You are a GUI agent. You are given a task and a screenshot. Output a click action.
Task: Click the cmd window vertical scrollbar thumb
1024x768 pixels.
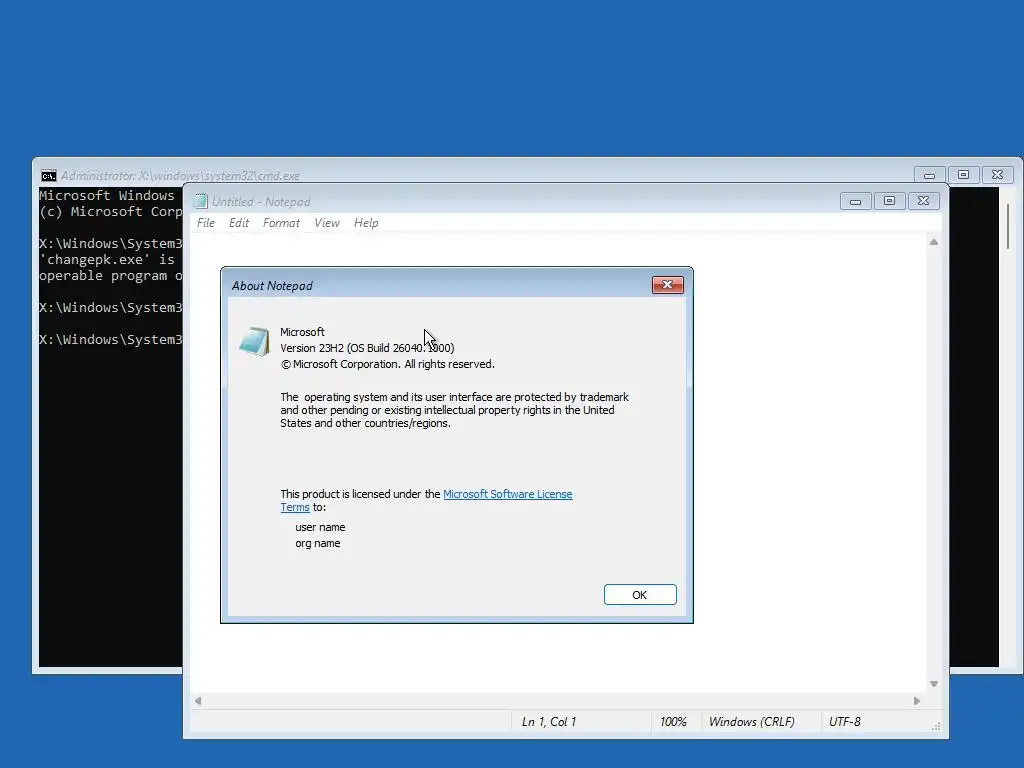pyautogui.click(x=1008, y=226)
